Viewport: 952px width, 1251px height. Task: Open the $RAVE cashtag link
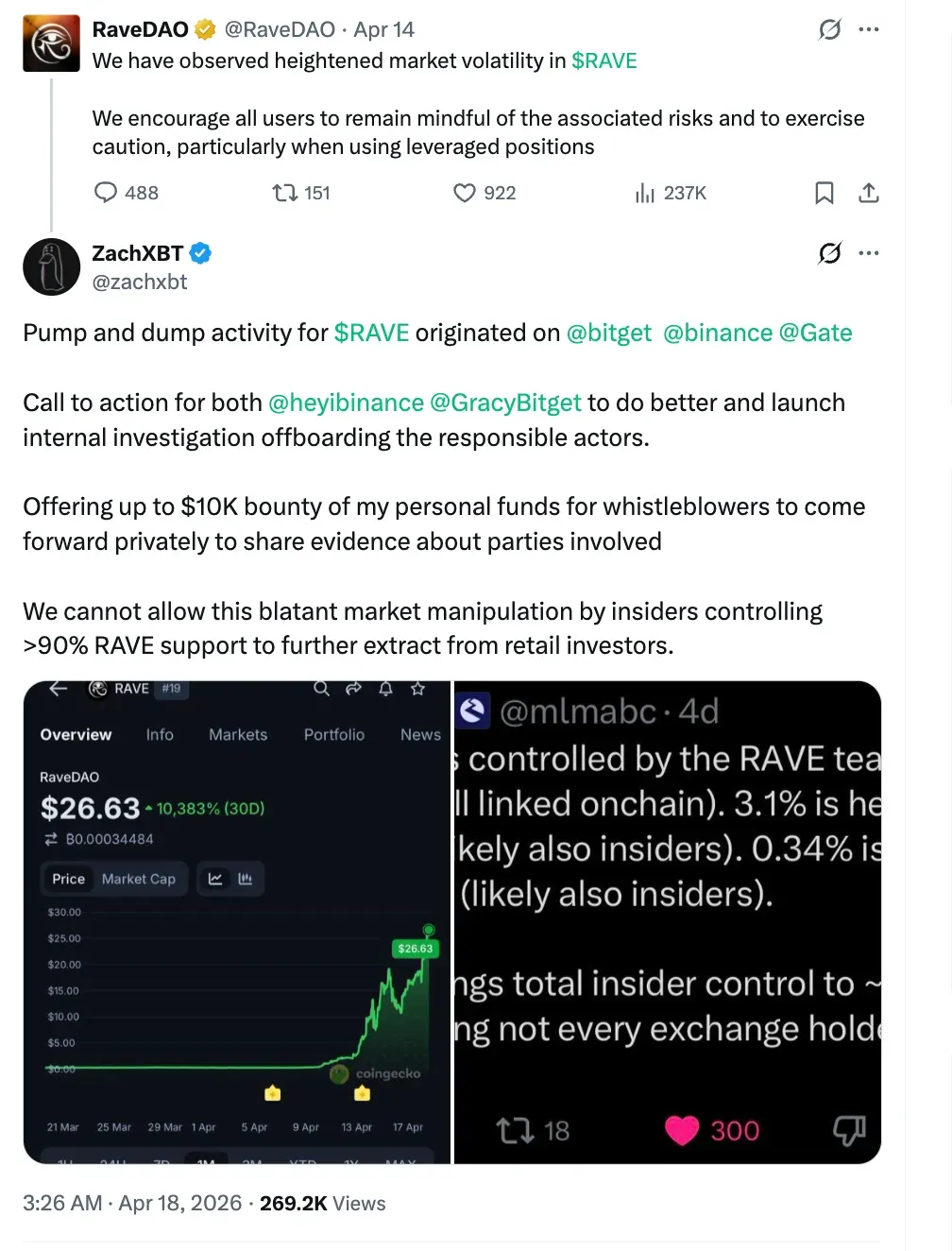pyautogui.click(x=605, y=60)
